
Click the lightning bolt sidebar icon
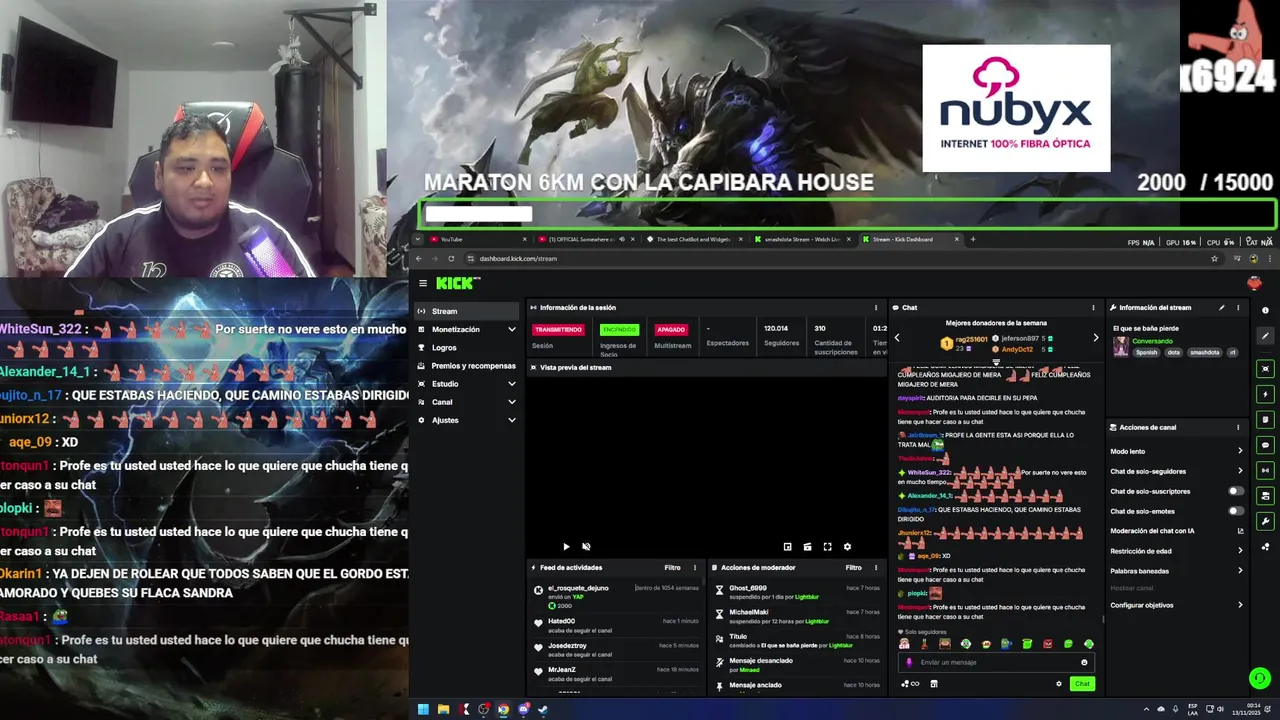click(1265, 394)
